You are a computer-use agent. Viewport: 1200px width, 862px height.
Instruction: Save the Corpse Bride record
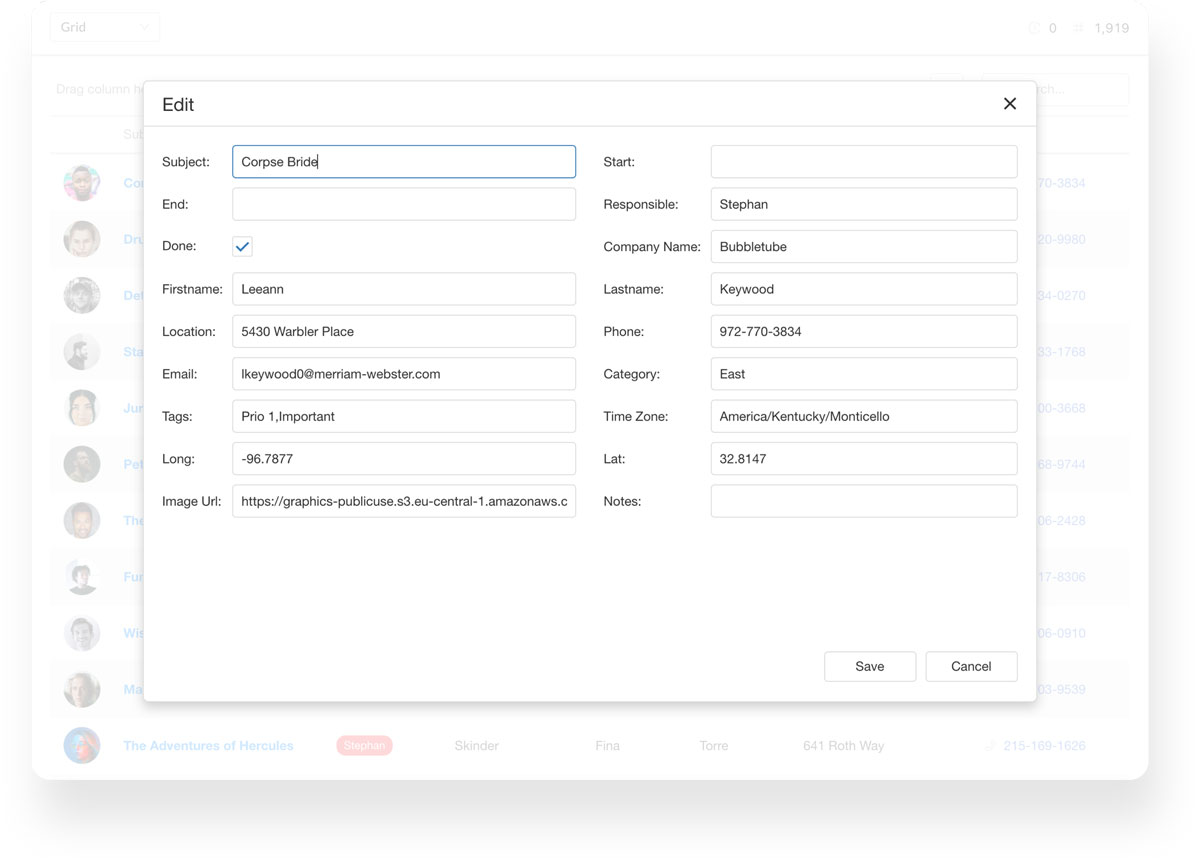point(869,666)
